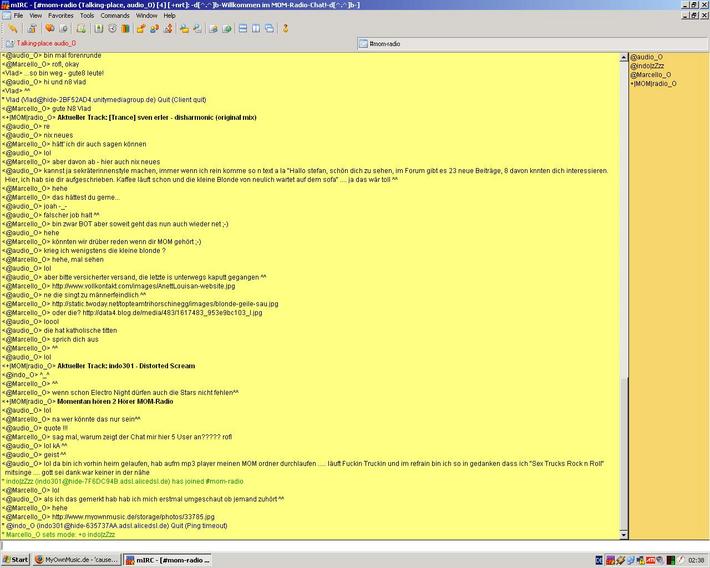This screenshot has height=568, width=710.
Task: Open the Tools menu
Action: point(87,15)
